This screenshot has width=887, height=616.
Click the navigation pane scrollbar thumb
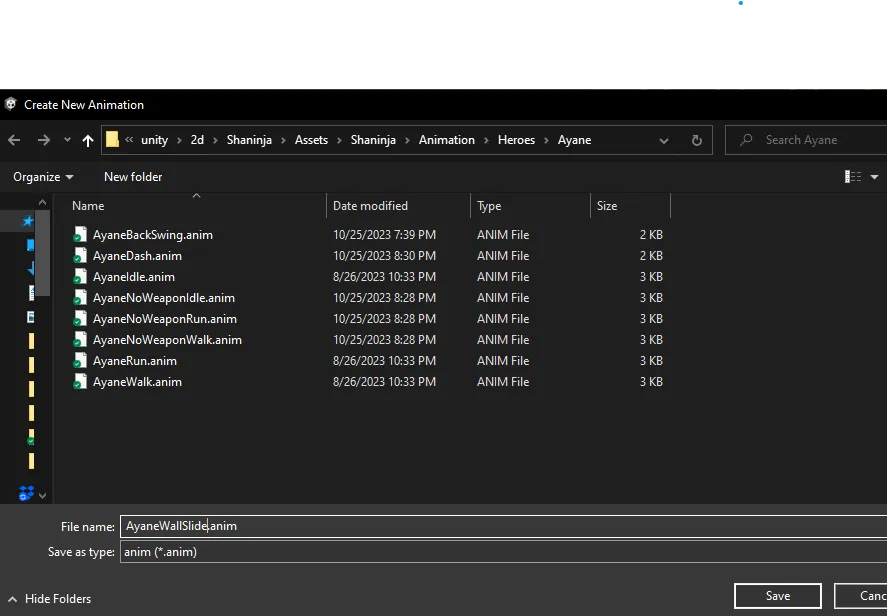[42, 253]
